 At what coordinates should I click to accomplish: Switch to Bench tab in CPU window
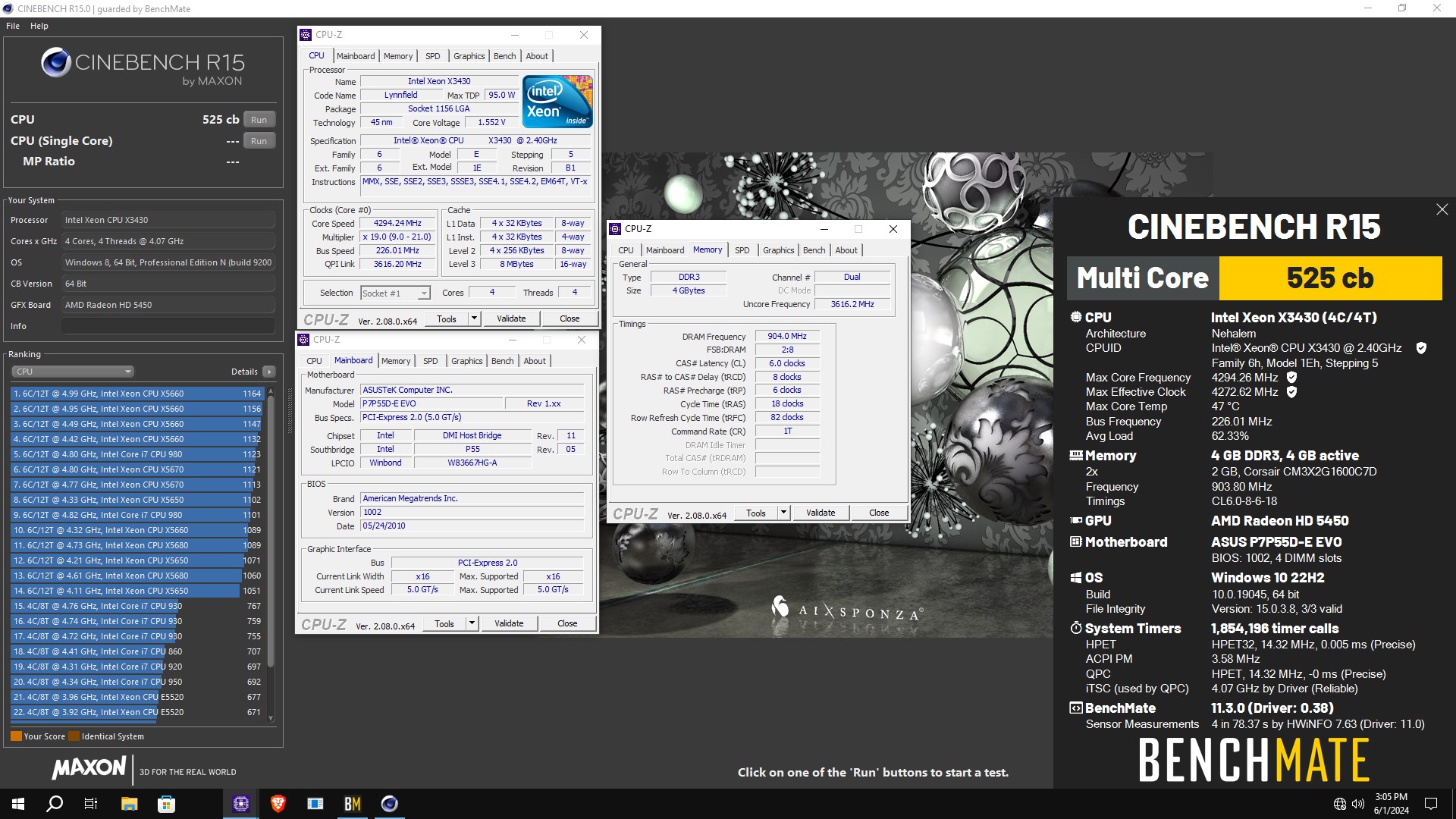tap(504, 56)
